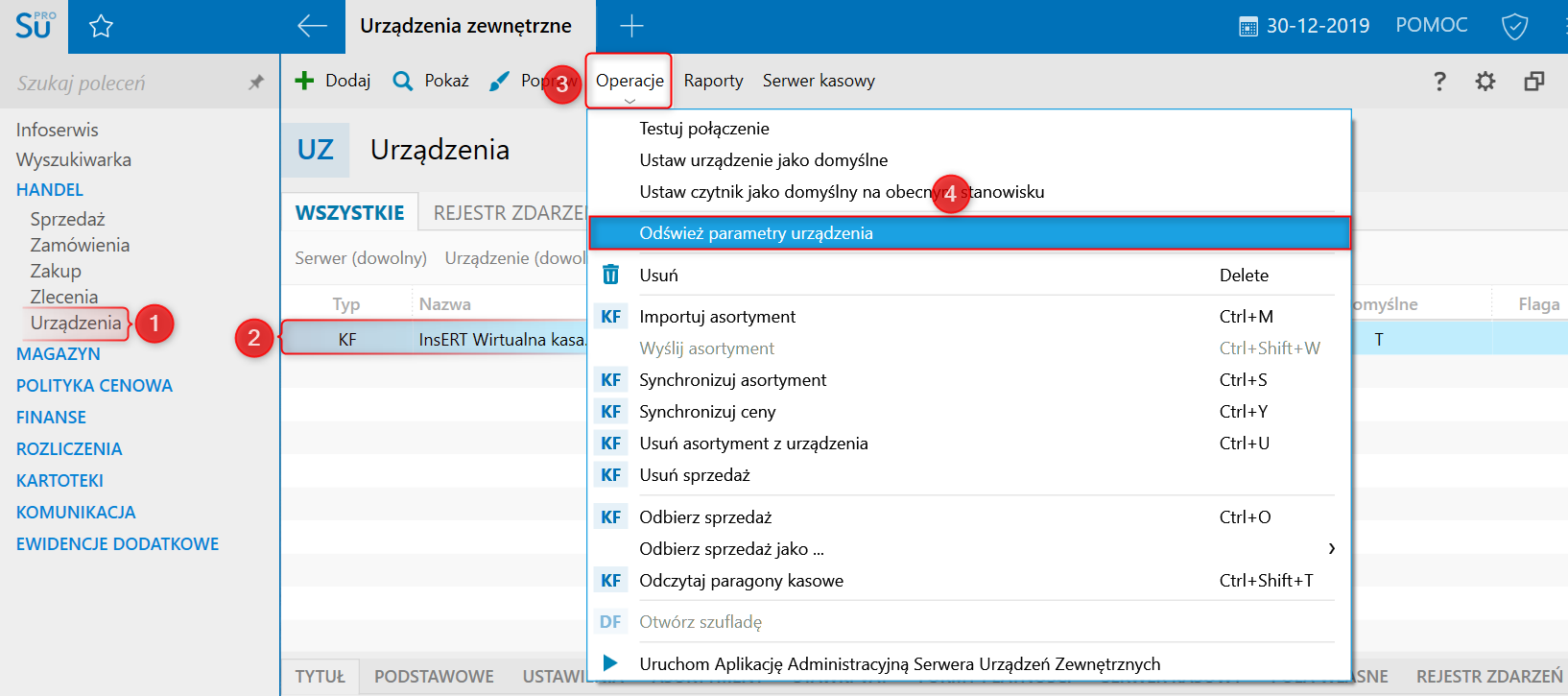Choose Odśwież parametry urządzenia

pos(969,233)
